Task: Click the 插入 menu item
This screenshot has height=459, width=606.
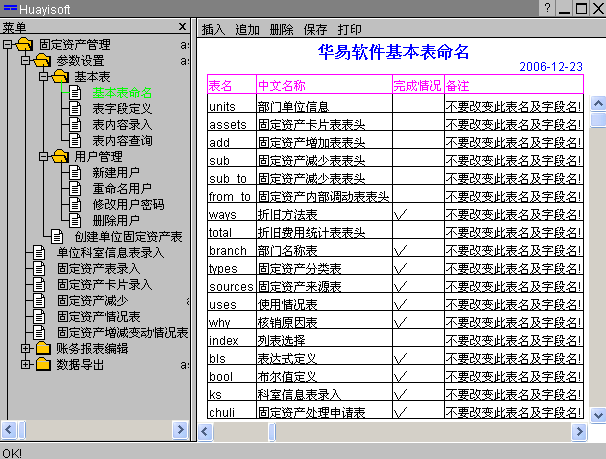Action: [213, 29]
